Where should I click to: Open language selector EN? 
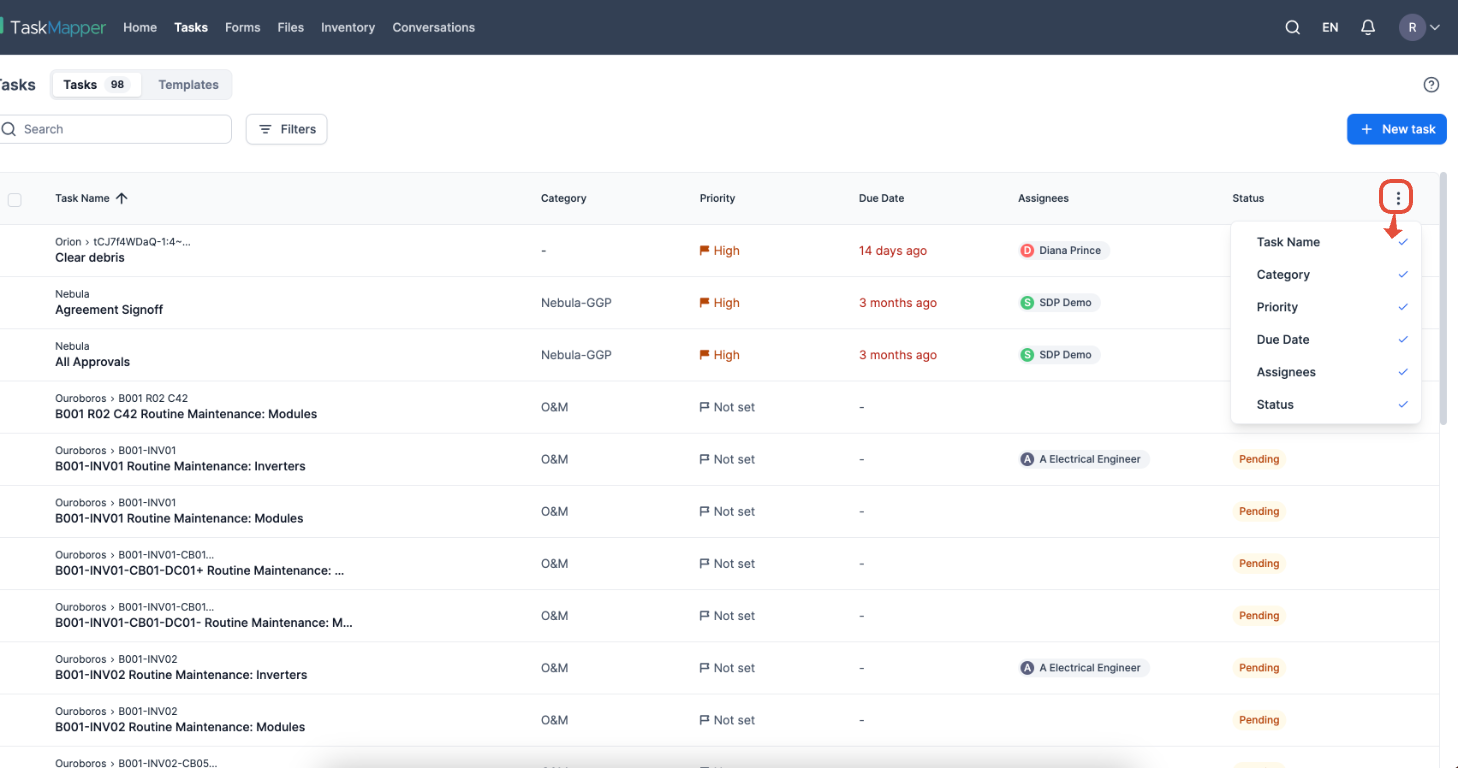click(x=1330, y=28)
